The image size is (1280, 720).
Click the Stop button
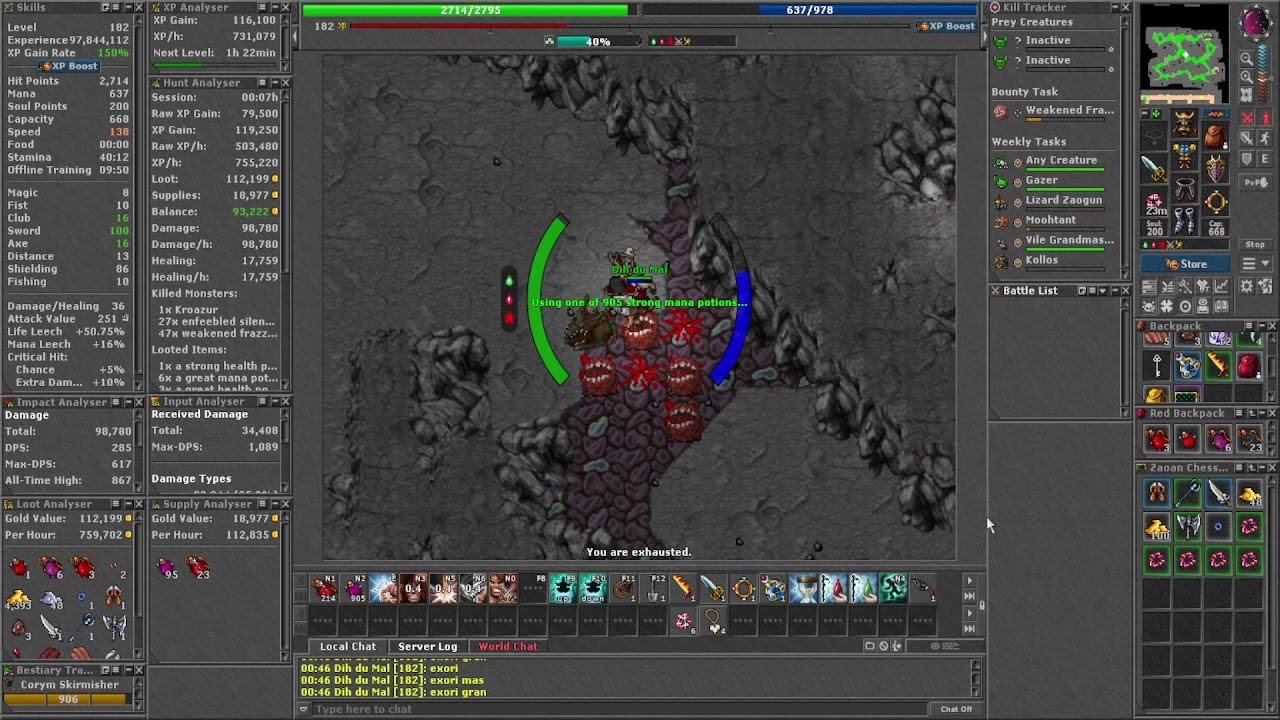[x=1255, y=244]
